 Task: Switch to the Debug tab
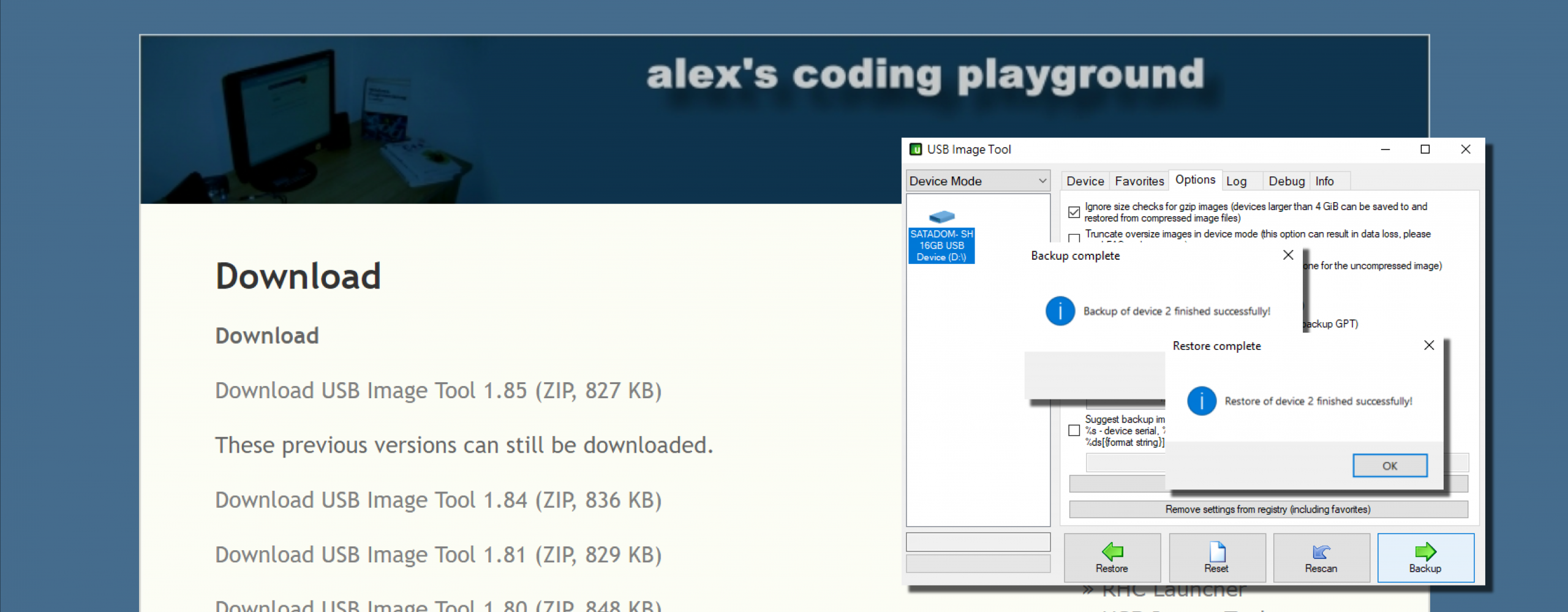coord(1286,181)
